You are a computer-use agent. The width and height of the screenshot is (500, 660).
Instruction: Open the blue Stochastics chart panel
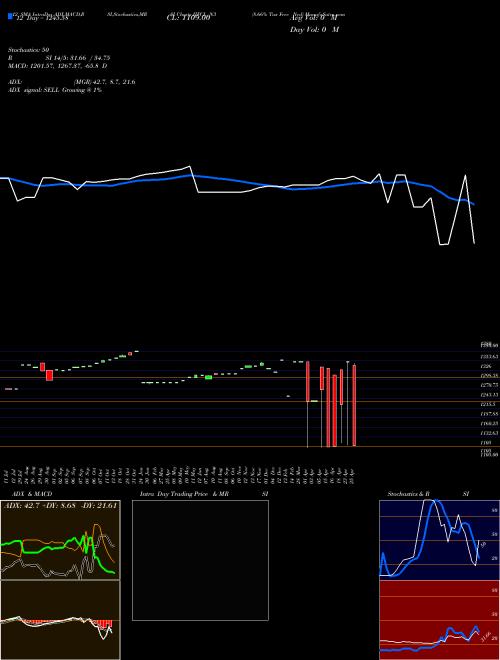pos(439,540)
